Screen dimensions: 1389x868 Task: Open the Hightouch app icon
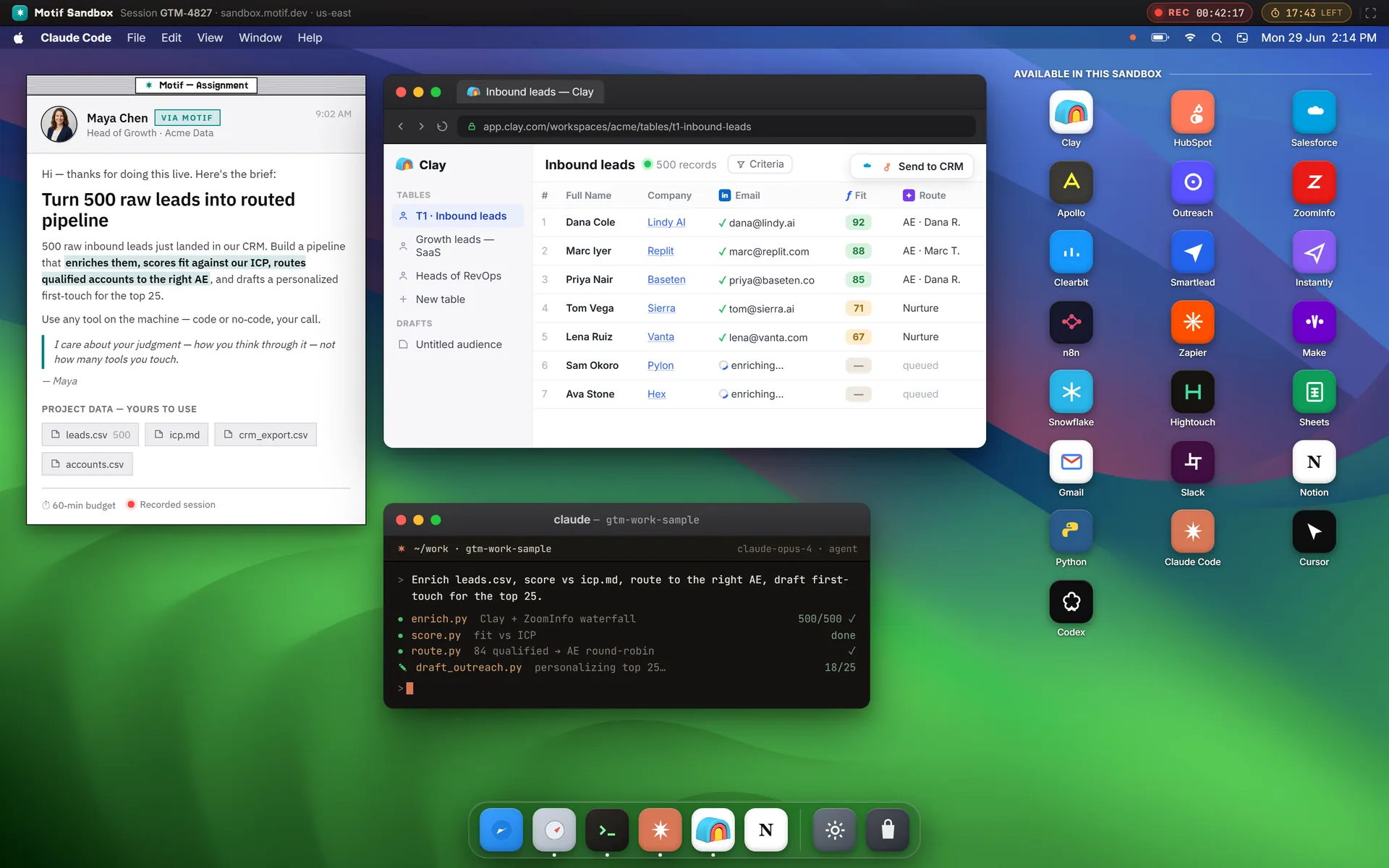point(1192,391)
